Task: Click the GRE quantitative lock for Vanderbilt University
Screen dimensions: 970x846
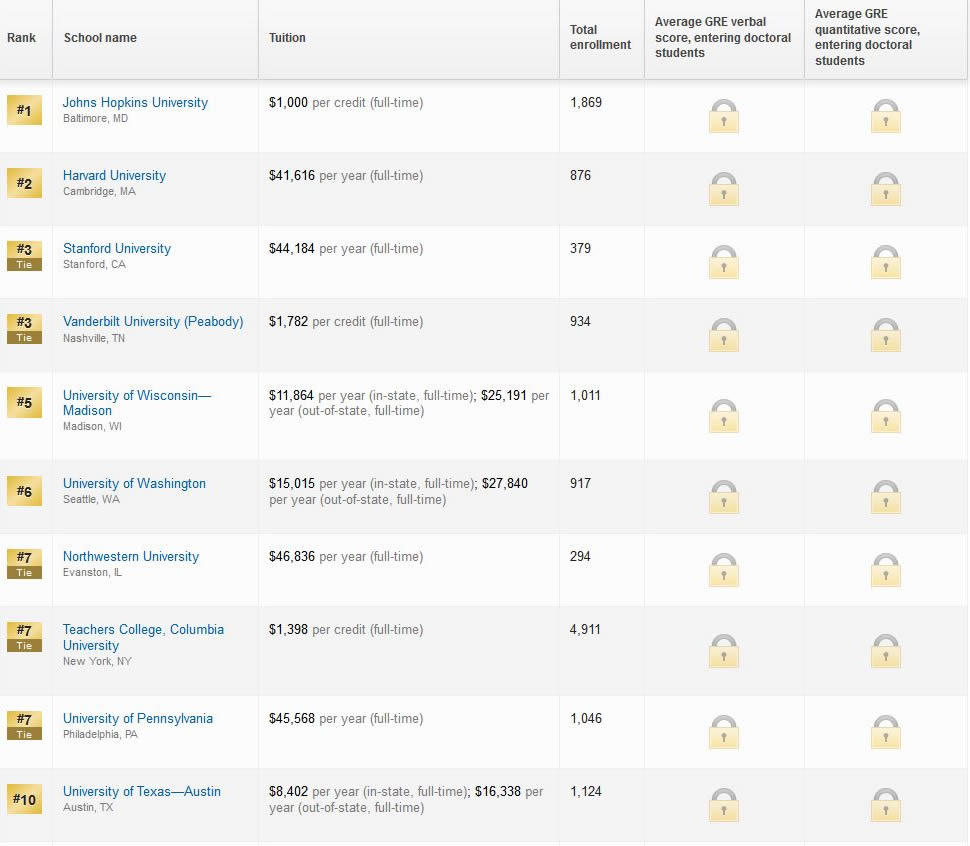Action: coord(885,335)
